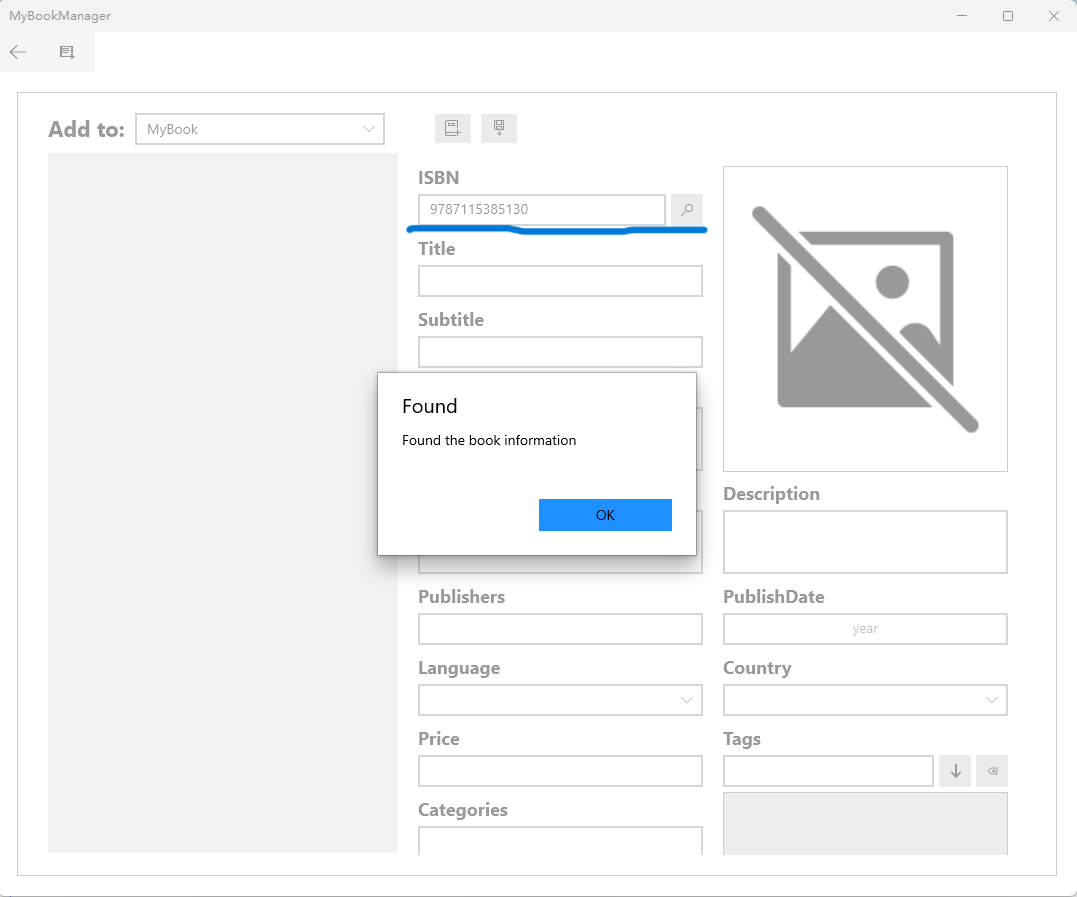
Task: Minimize the MyBookManager window
Action: [x=962, y=16]
